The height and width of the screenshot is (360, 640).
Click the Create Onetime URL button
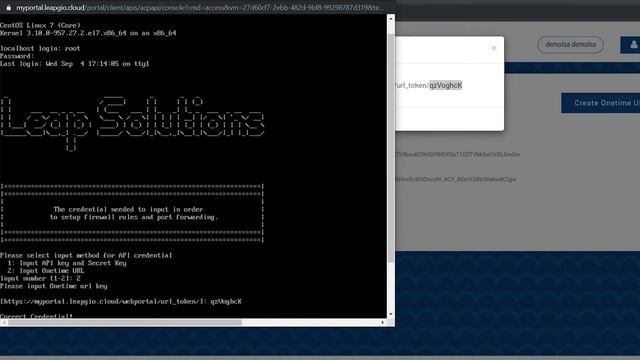coord(601,103)
